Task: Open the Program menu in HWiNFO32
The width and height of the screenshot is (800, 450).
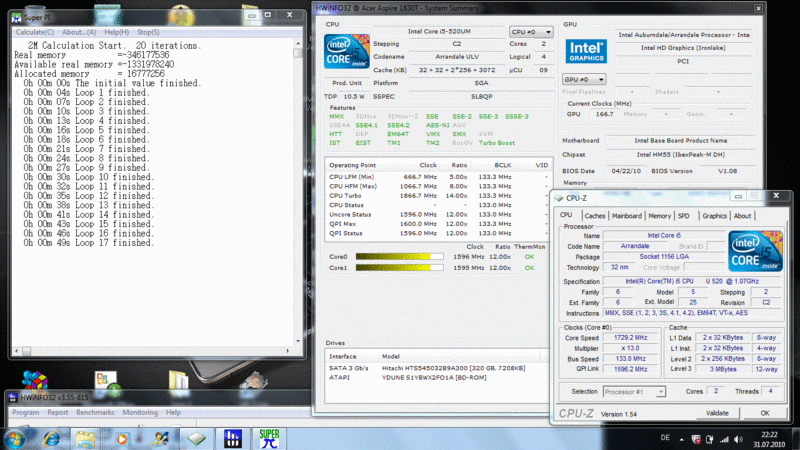Action: [26, 412]
